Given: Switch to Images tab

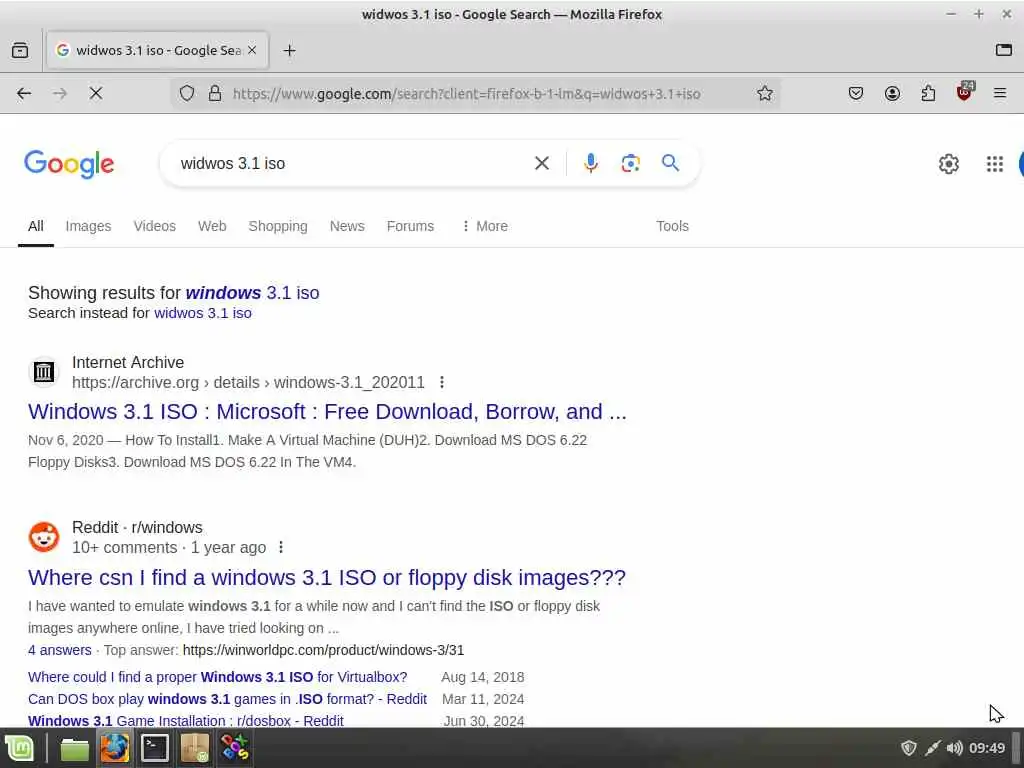Looking at the screenshot, I should (88, 226).
